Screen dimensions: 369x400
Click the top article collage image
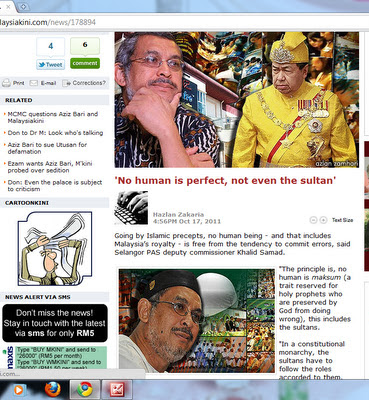(237, 100)
